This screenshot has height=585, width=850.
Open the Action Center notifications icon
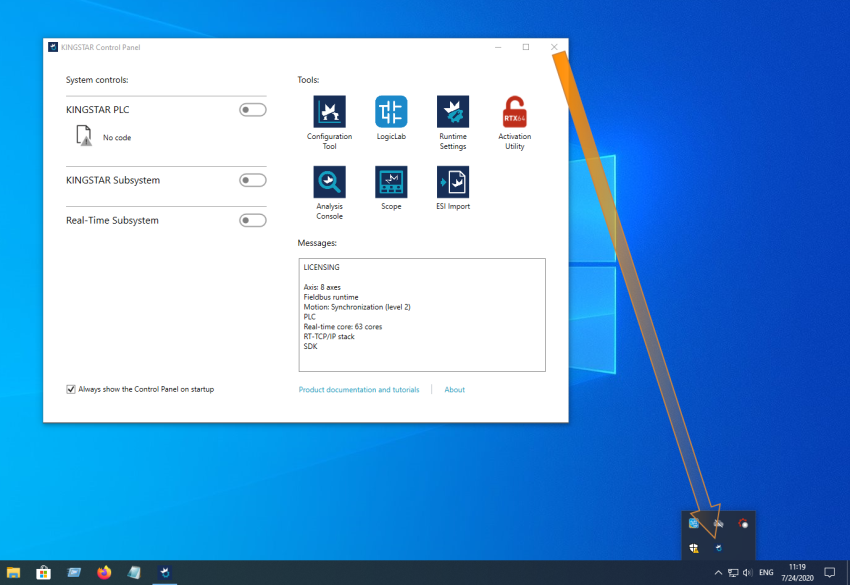tap(829, 573)
